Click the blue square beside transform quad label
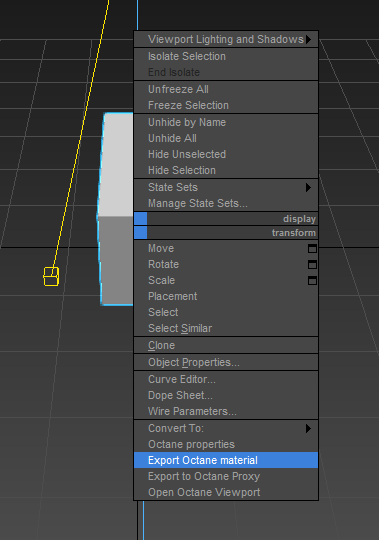 140,232
